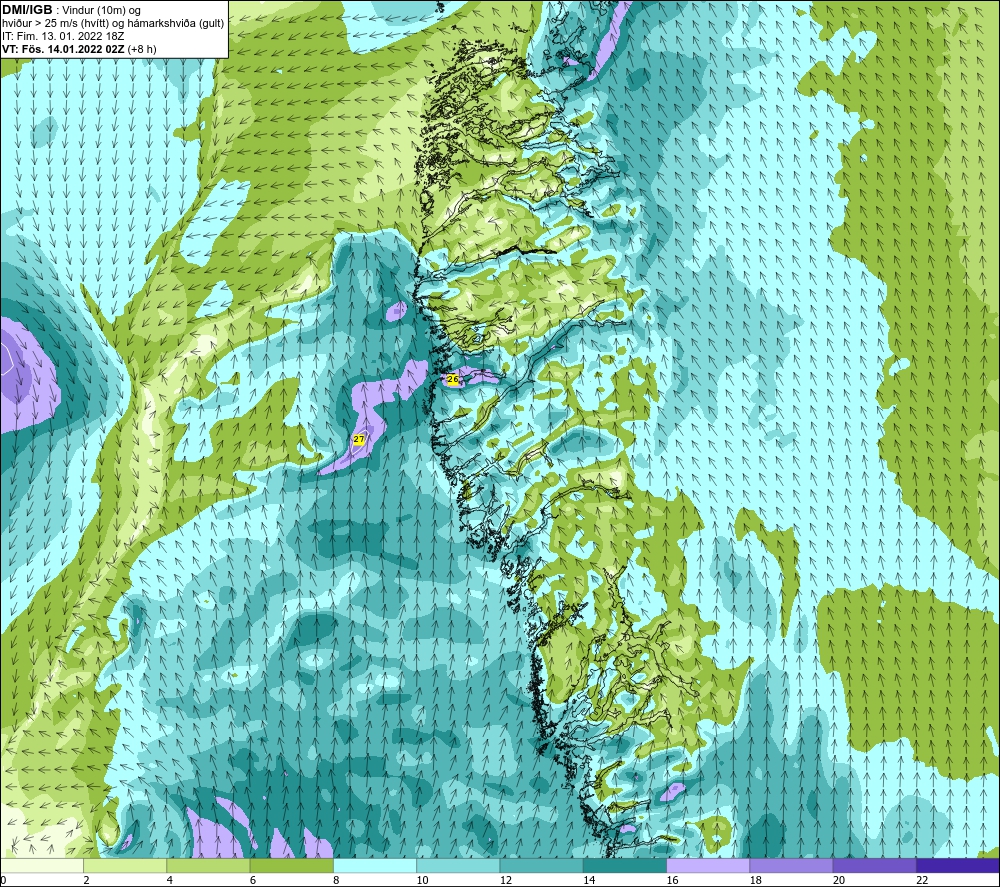The width and height of the screenshot is (1000, 887).
Task: Click the scale label 18
Action: point(756,881)
